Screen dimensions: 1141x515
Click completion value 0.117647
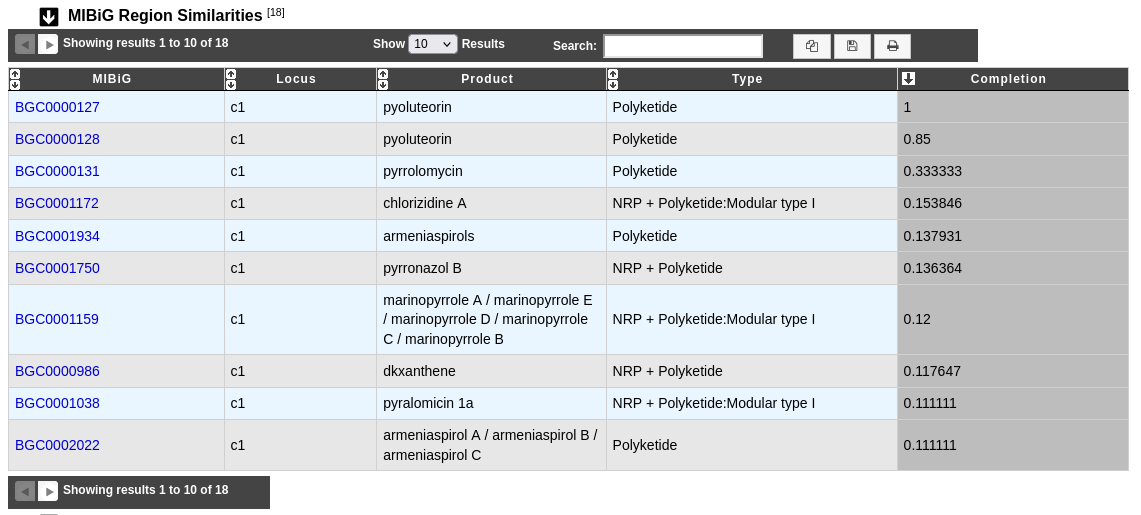click(932, 371)
